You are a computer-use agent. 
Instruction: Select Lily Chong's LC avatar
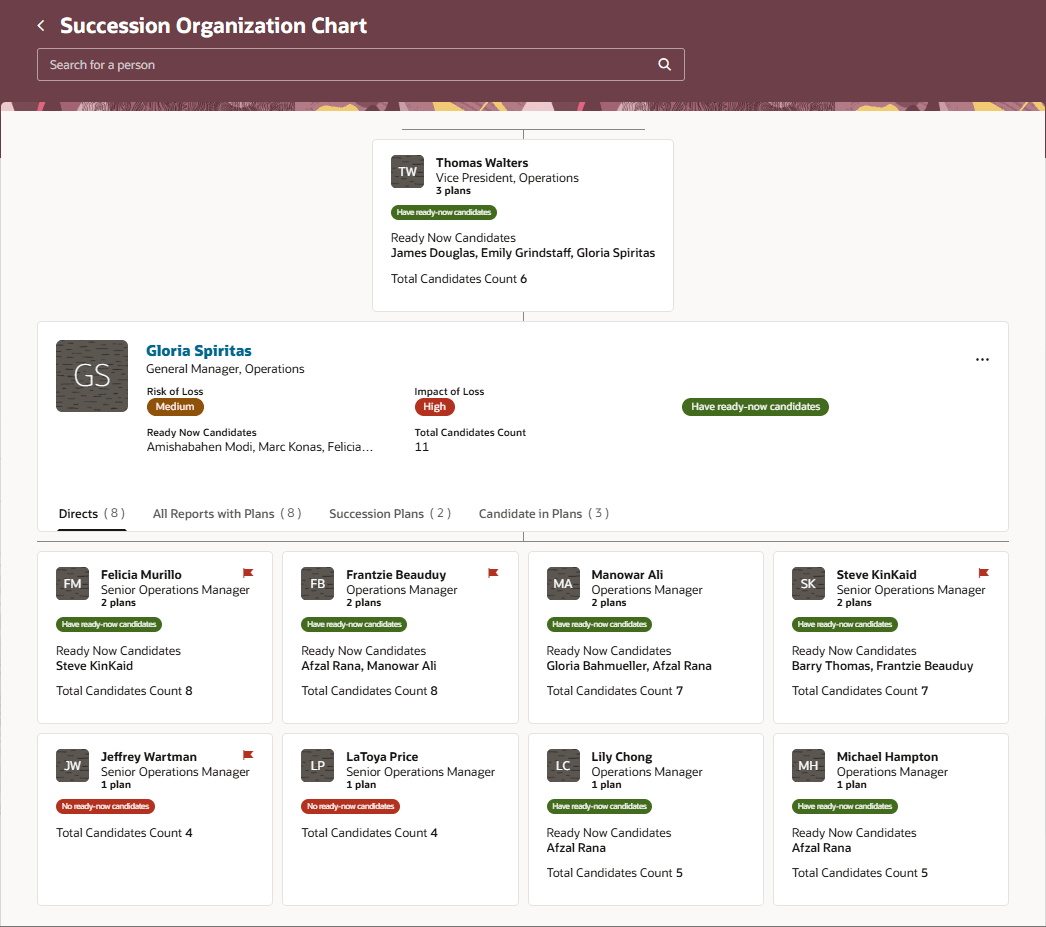tap(563, 765)
